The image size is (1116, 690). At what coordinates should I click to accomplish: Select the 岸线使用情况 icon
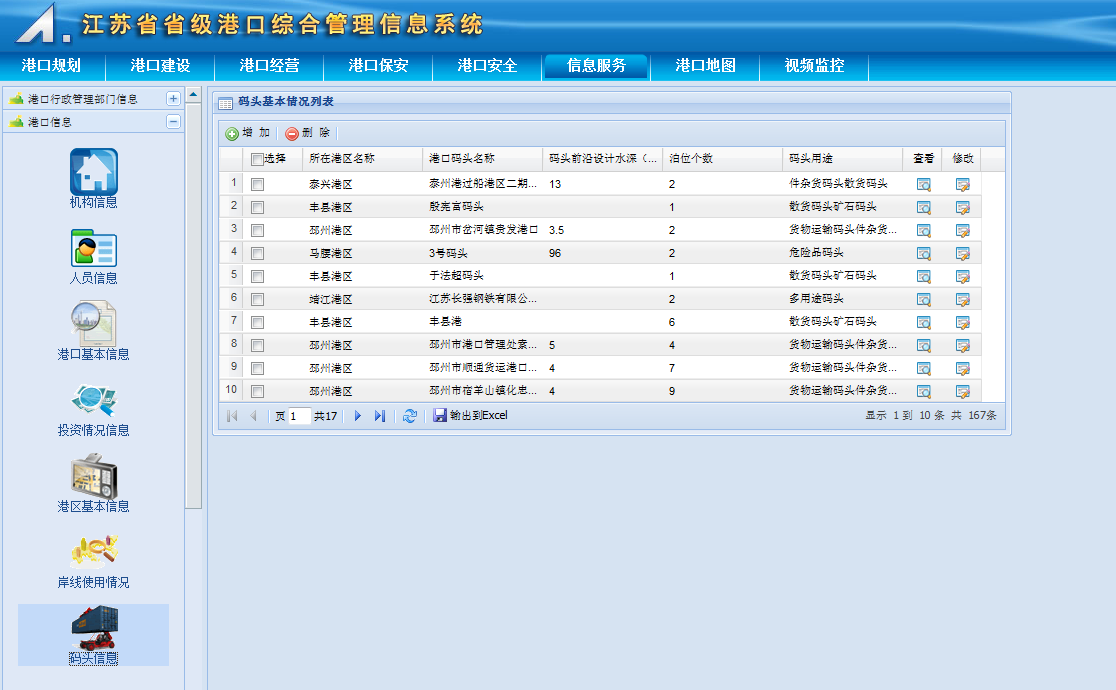pyautogui.click(x=94, y=552)
